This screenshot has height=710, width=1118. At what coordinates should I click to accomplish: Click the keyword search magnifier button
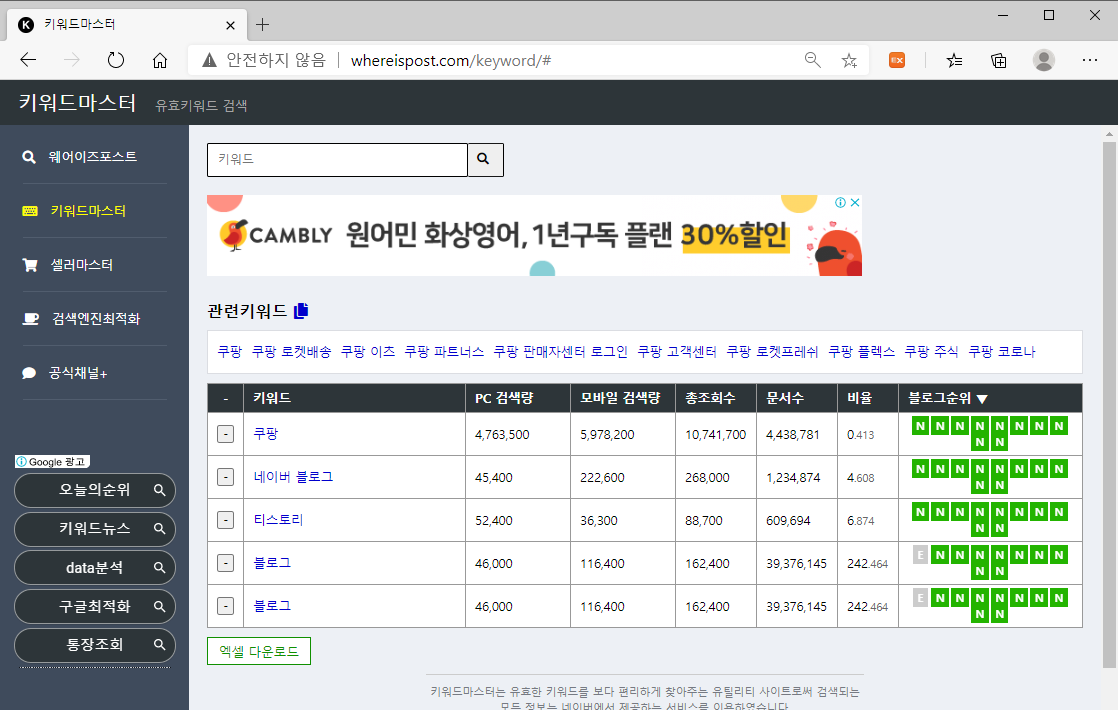tap(485, 160)
